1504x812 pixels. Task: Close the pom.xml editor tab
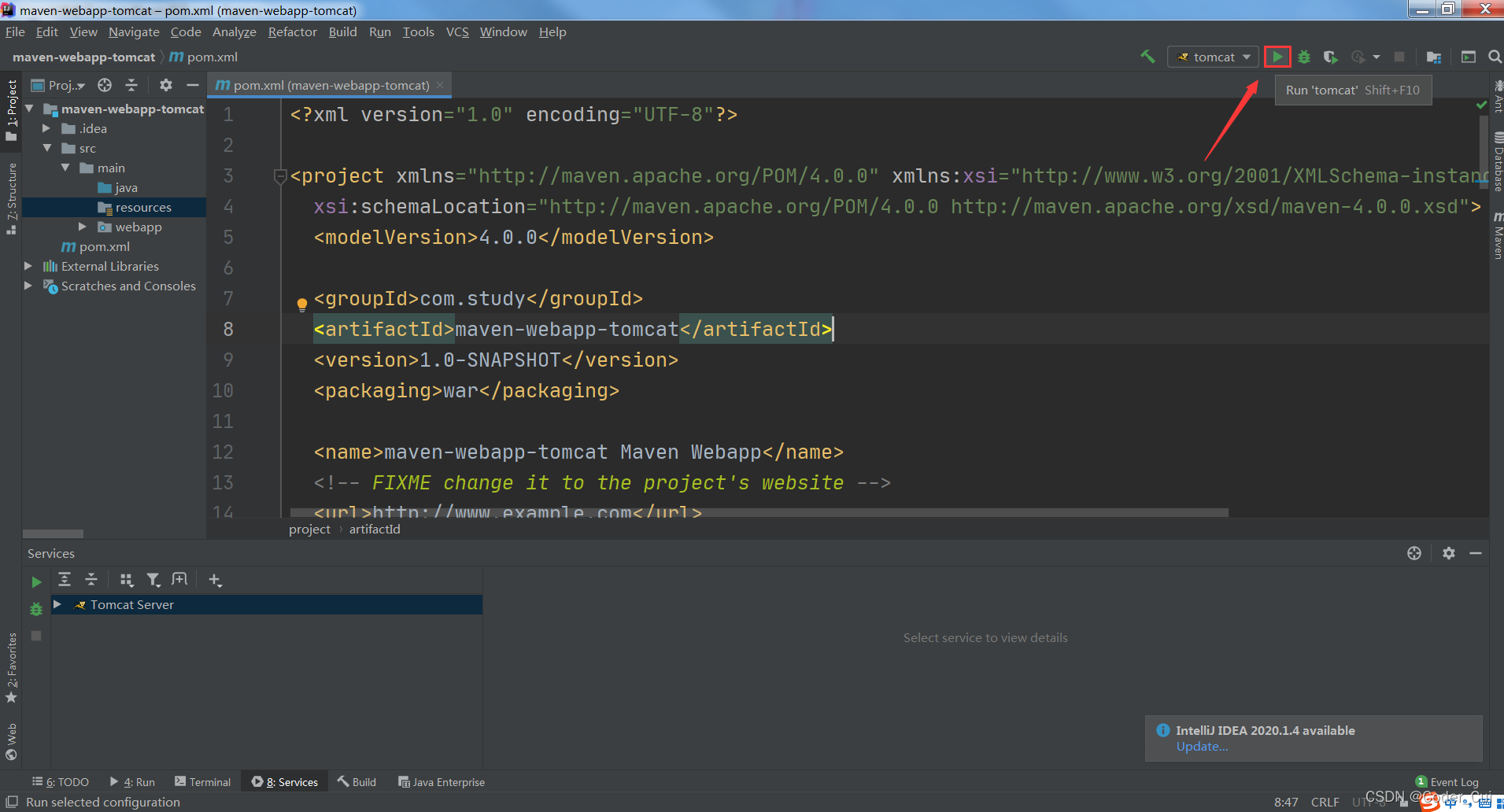pyautogui.click(x=440, y=85)
